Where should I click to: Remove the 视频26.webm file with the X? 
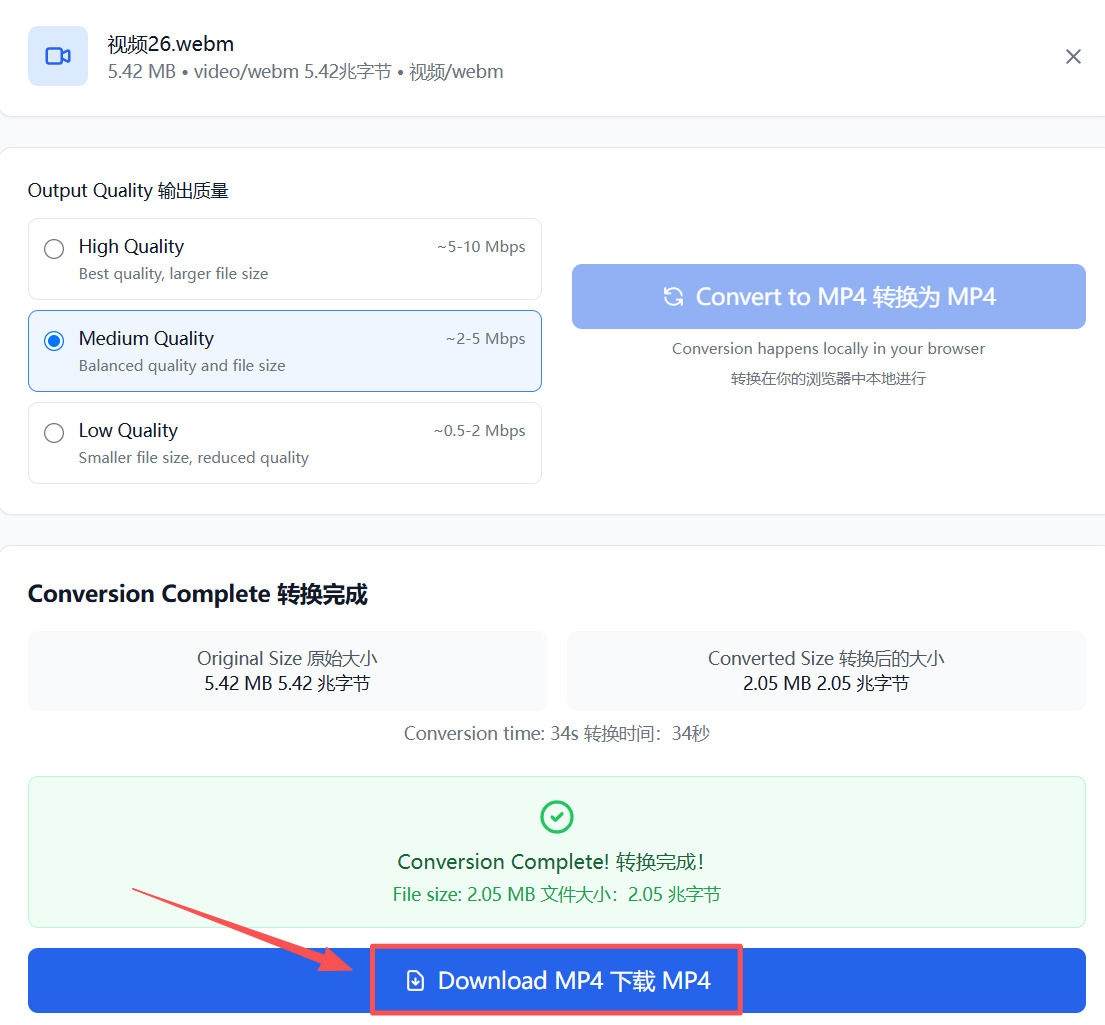coord(1073,56)
